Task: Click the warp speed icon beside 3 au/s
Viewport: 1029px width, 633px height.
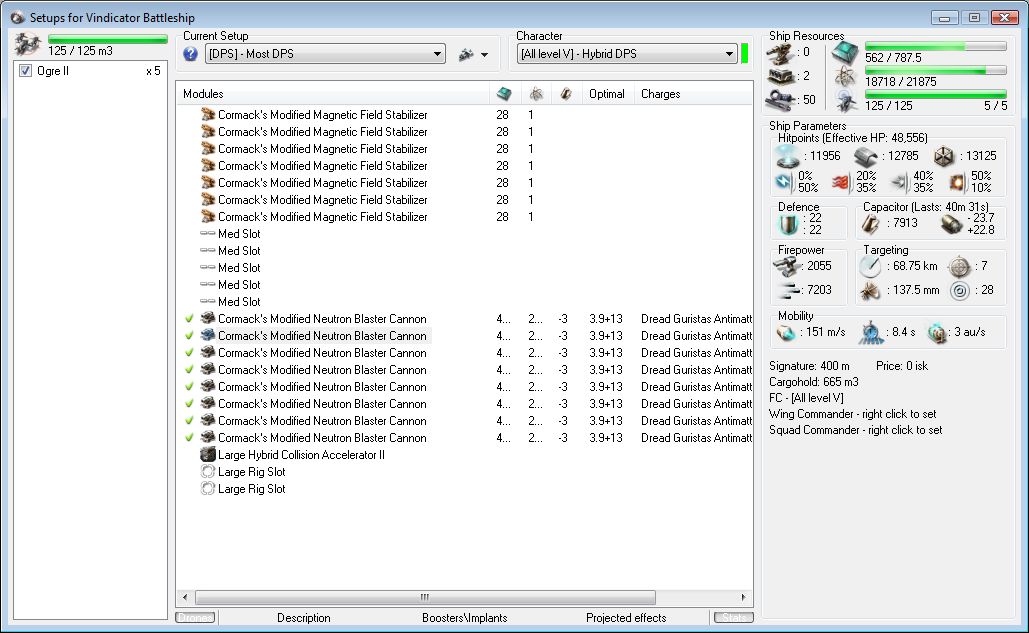Action: (x=938, y=333)
